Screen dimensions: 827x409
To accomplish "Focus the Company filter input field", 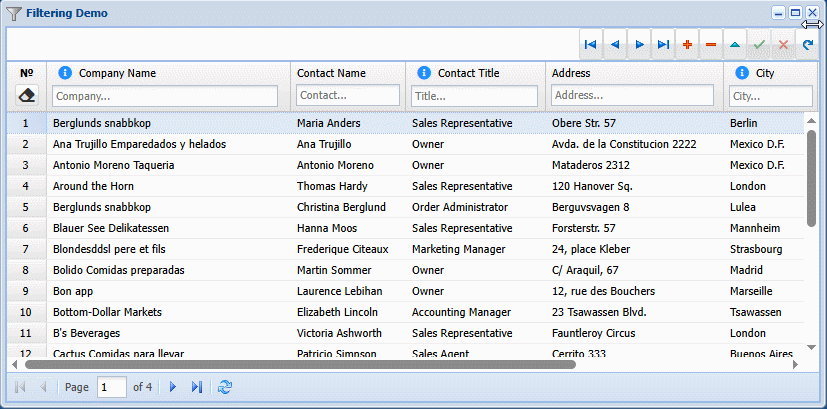I will [165, 96].
